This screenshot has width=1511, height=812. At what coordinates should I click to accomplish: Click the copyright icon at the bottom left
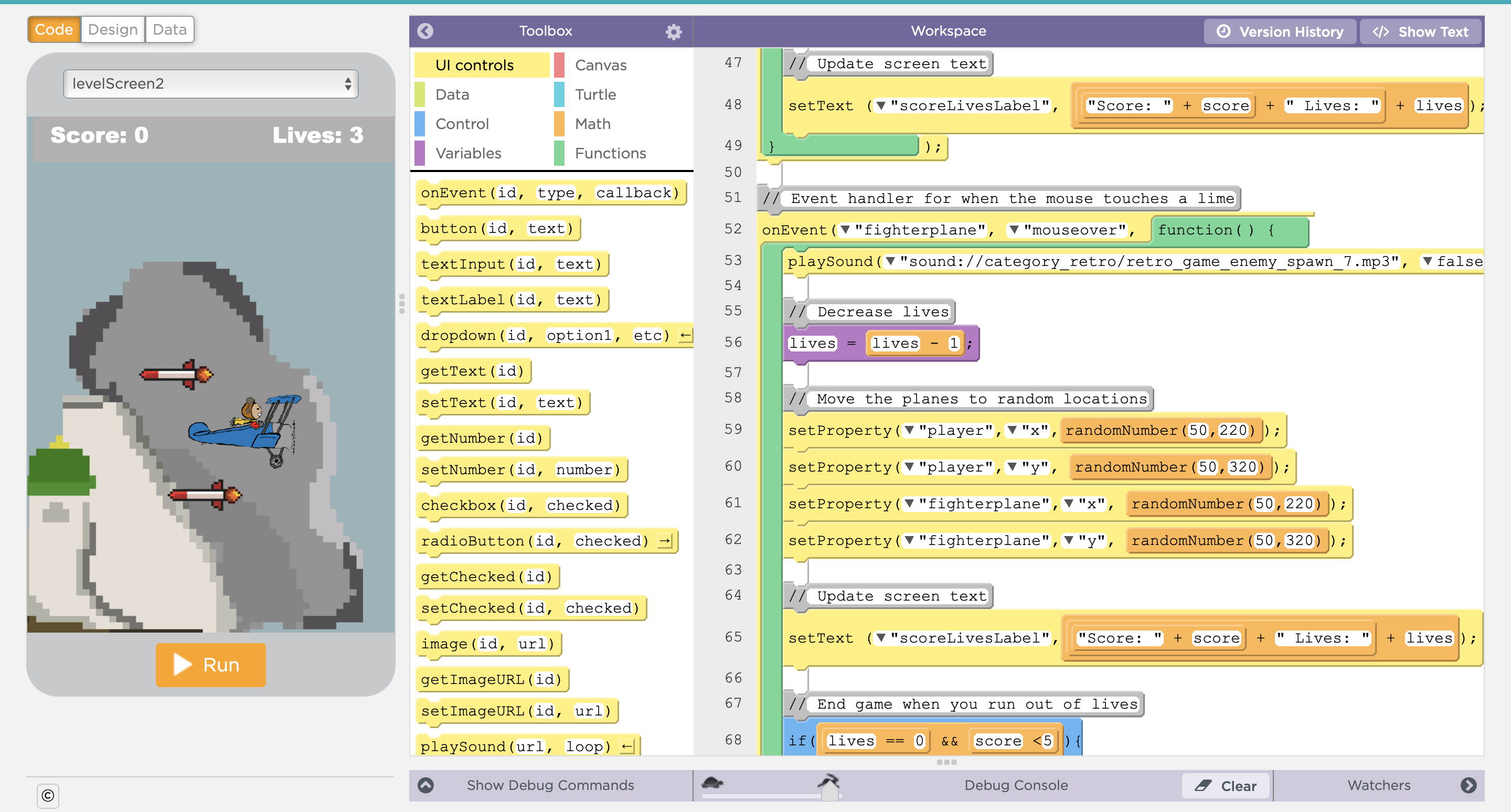tap(48, 796)
